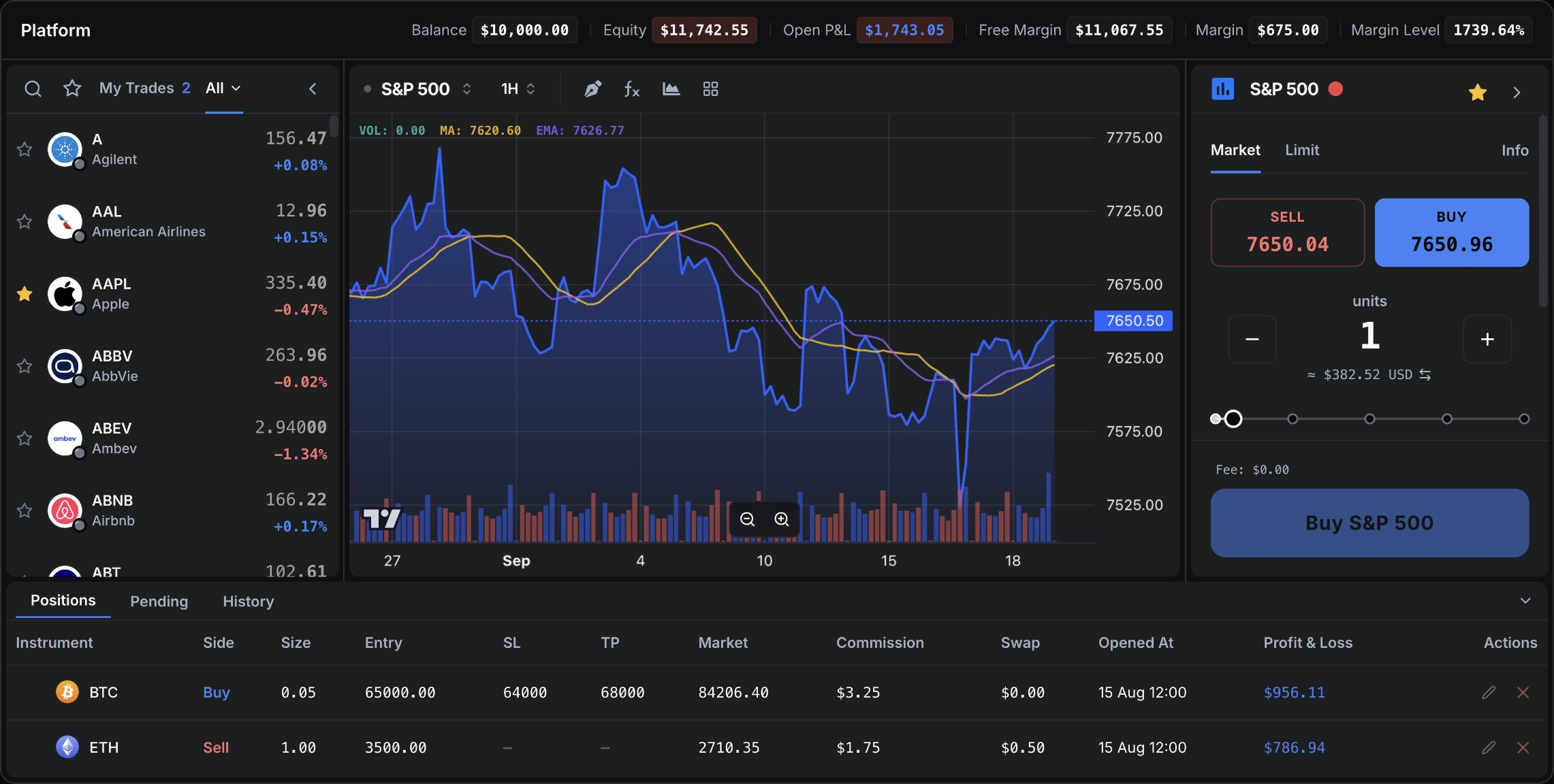Click the BTC profit $956.11

[x=1294, y=693]
